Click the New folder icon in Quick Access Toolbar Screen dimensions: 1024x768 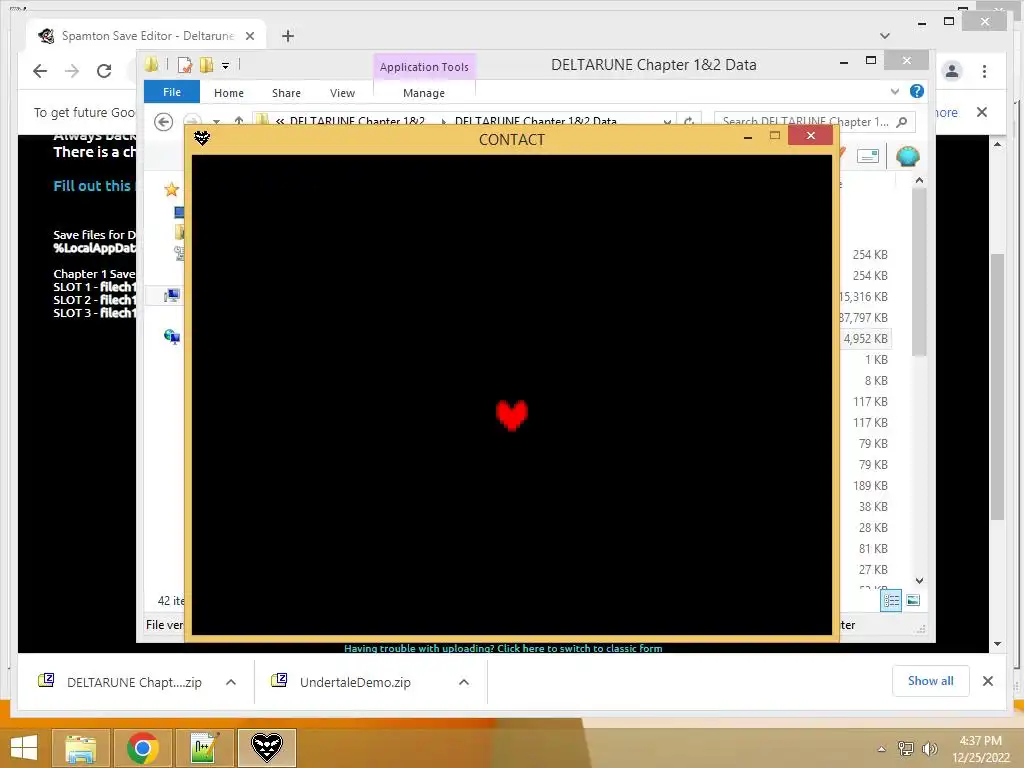(x=206, y=65)
